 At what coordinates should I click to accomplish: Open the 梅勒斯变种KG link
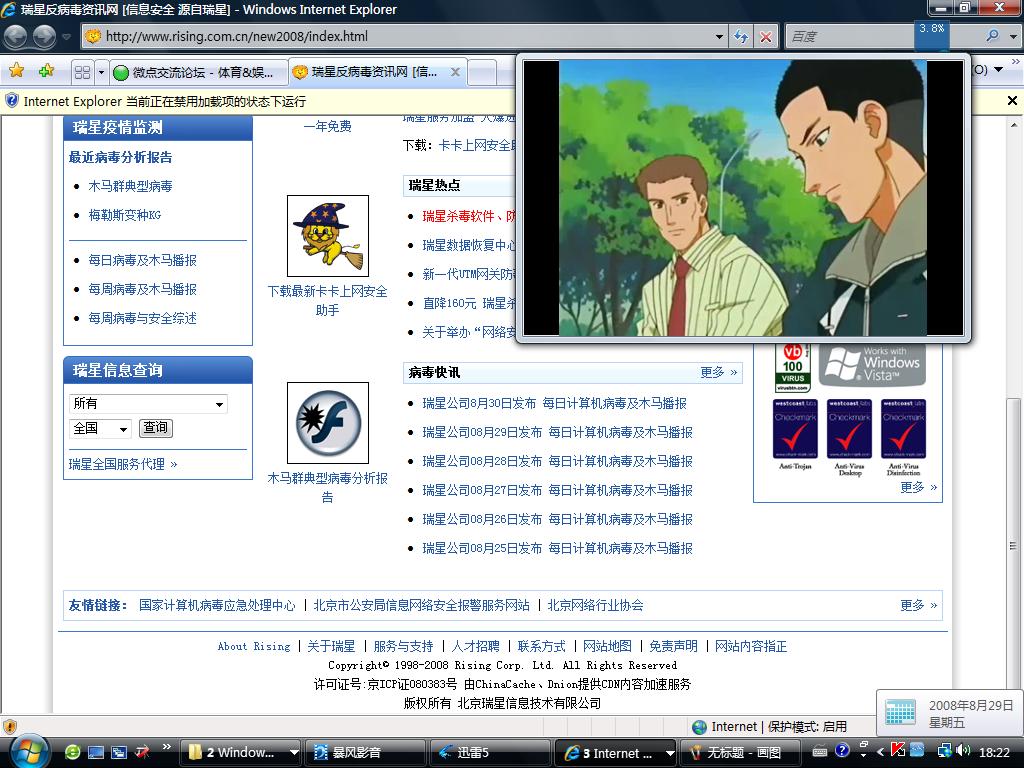click(x=125, y=215)
